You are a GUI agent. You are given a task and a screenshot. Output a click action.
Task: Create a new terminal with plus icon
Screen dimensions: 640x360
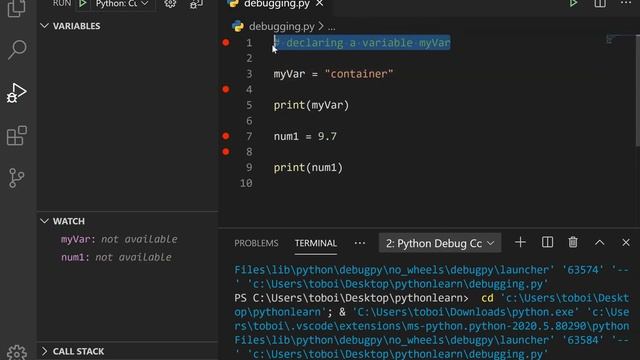(520, 242)
